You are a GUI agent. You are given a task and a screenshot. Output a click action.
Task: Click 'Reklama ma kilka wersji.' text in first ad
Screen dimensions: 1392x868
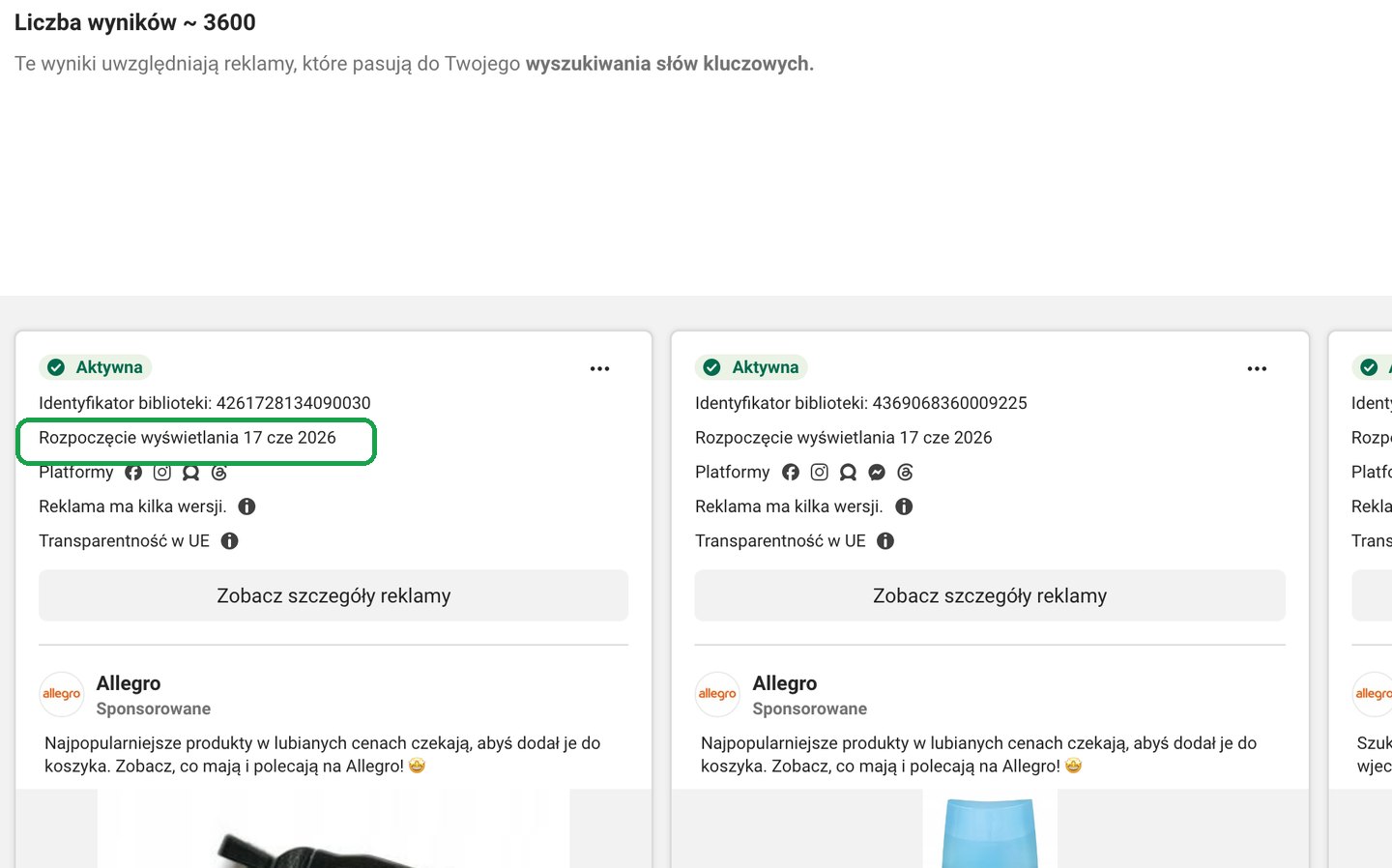132,506
